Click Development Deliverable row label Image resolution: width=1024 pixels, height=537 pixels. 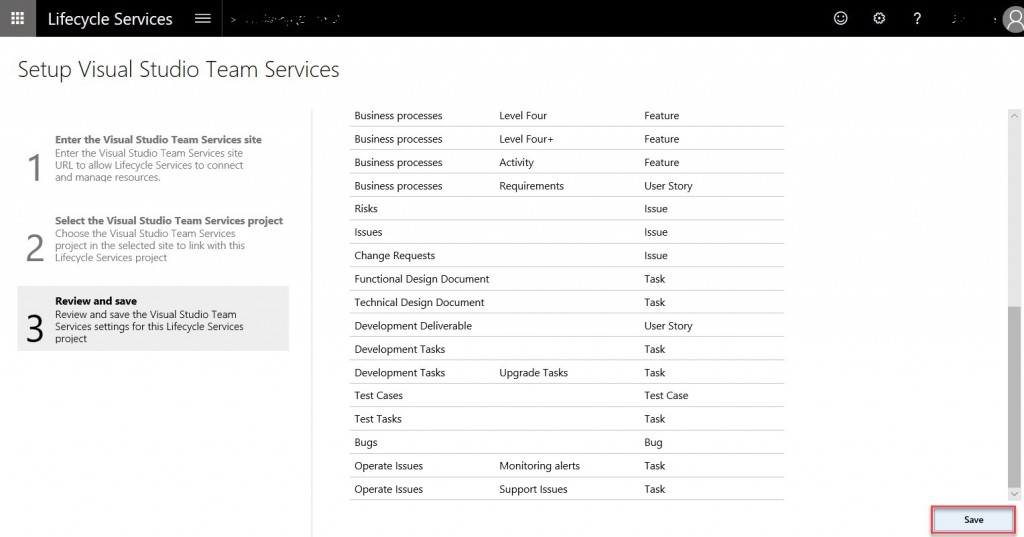[x=413, y=326]
